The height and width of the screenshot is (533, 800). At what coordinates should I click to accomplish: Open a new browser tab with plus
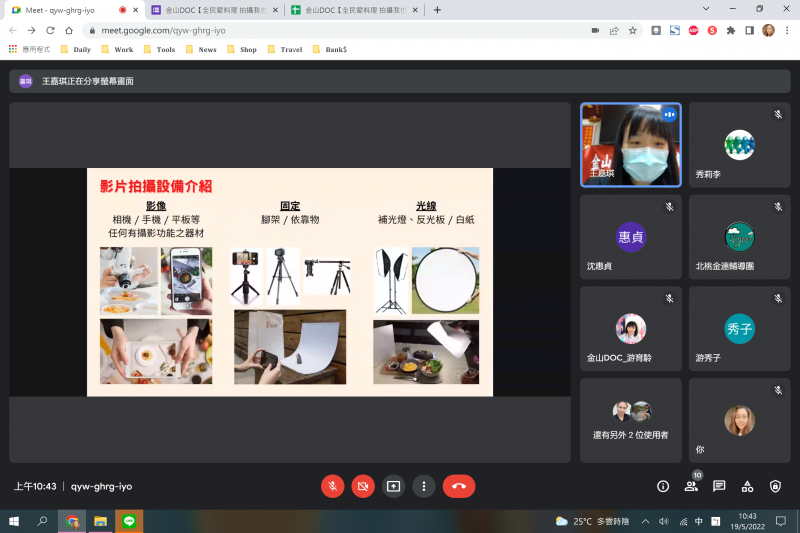click(437, 10)
